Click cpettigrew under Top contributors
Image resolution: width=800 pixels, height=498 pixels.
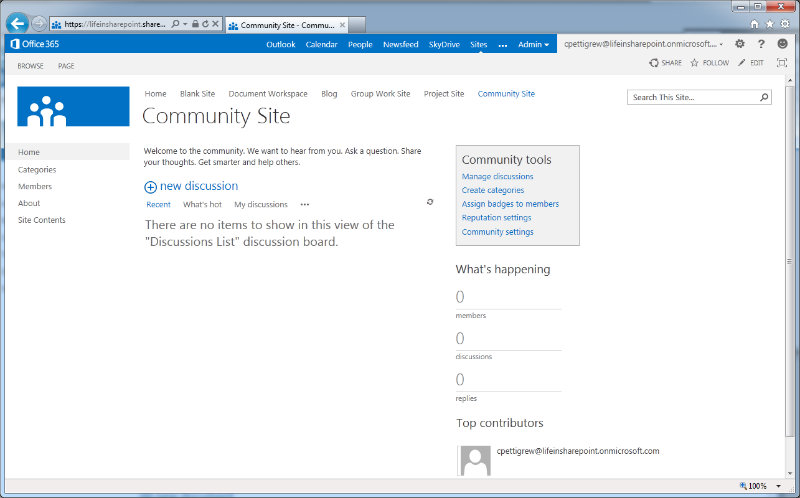tap(578, 451)
